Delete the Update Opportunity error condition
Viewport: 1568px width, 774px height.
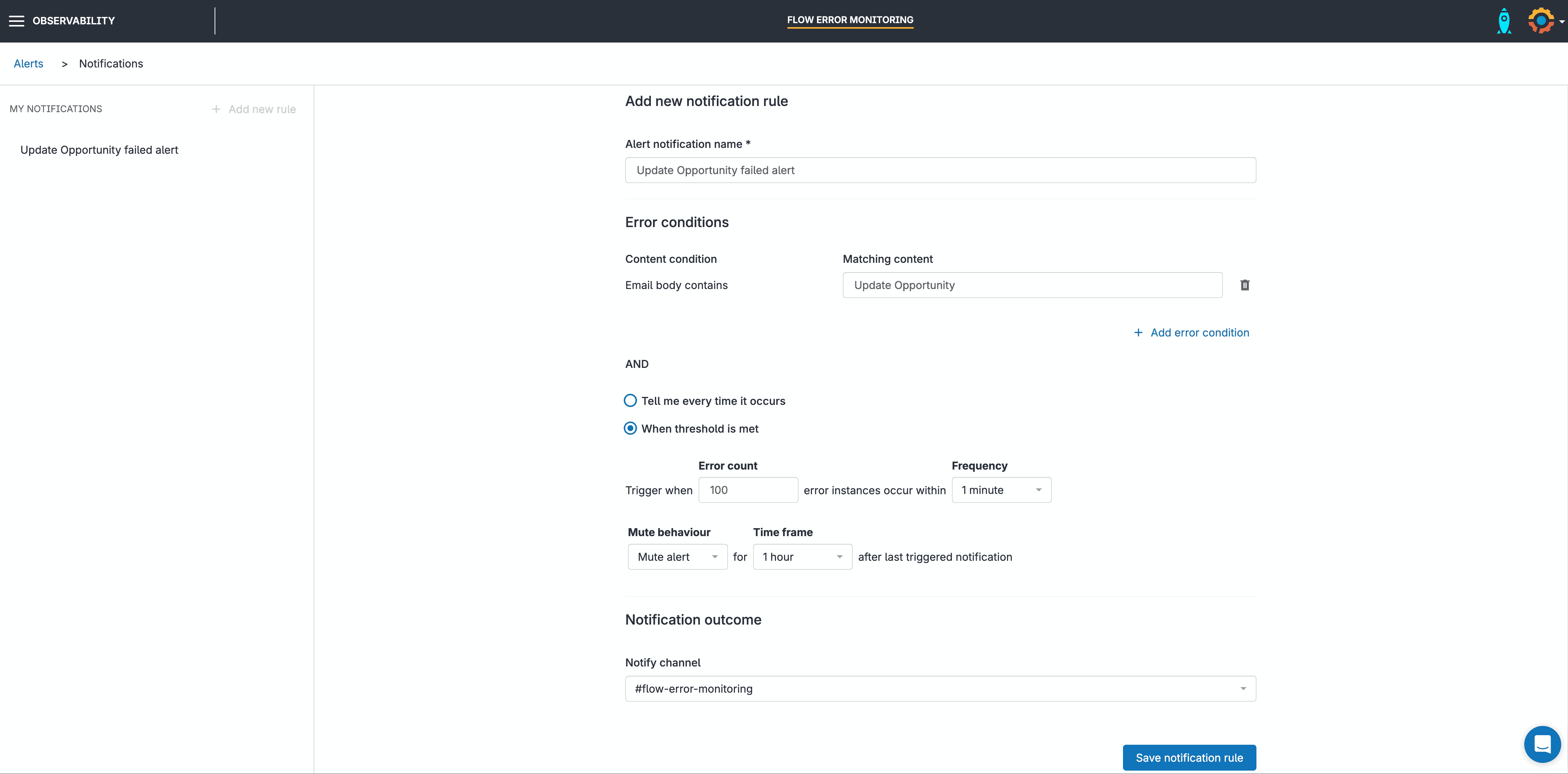click(1244, 285)
